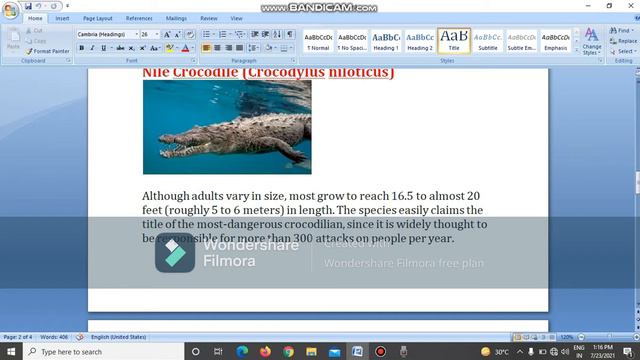
Task: Toggle align text left
Action: pyautogui.click(x=206, y=48)
